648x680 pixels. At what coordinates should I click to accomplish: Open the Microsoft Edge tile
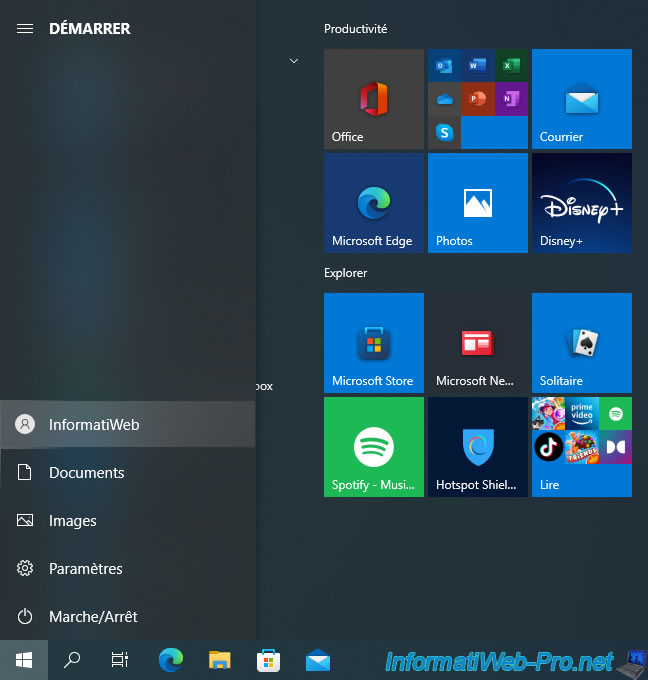point(373,203)
